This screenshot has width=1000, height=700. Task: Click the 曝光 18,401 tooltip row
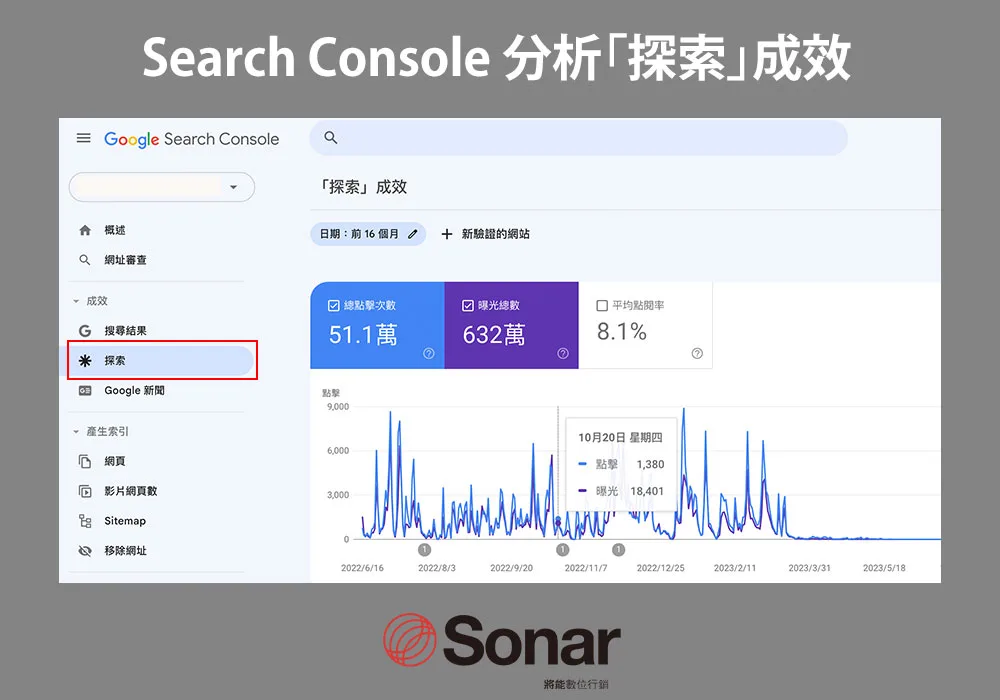(621, 492)
